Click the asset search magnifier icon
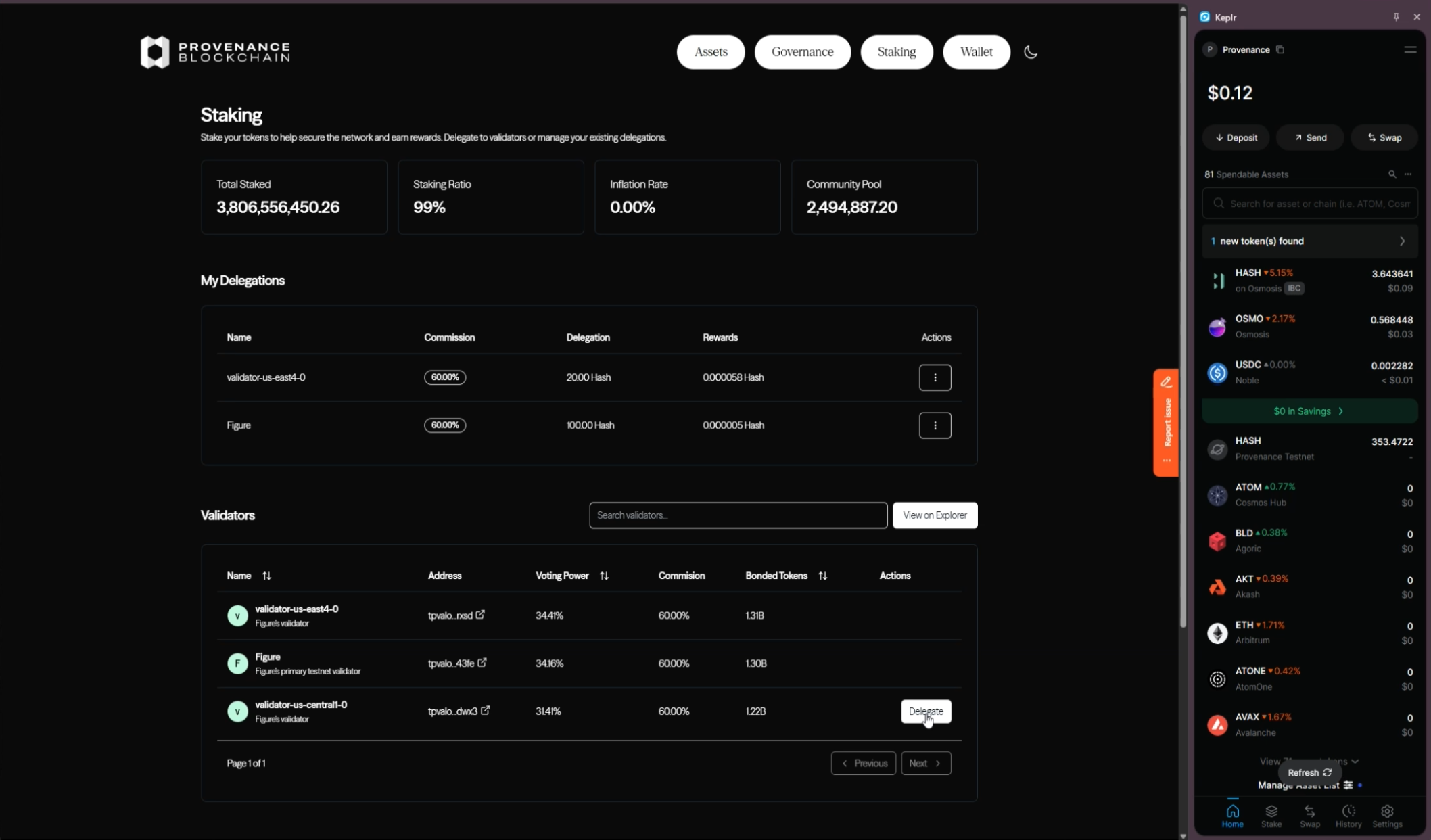The height and width of the screenshot is (840, 1431). [x=1392, y=174]
